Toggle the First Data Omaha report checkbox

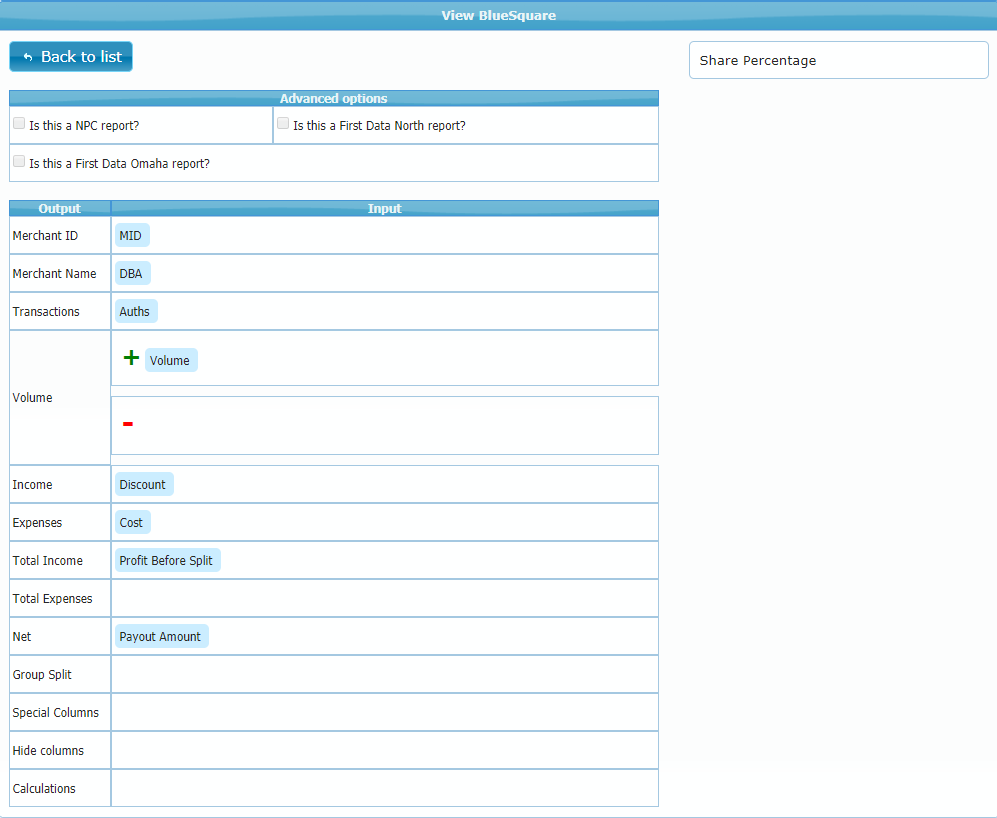pyautogui.click(x=19, y=162)
